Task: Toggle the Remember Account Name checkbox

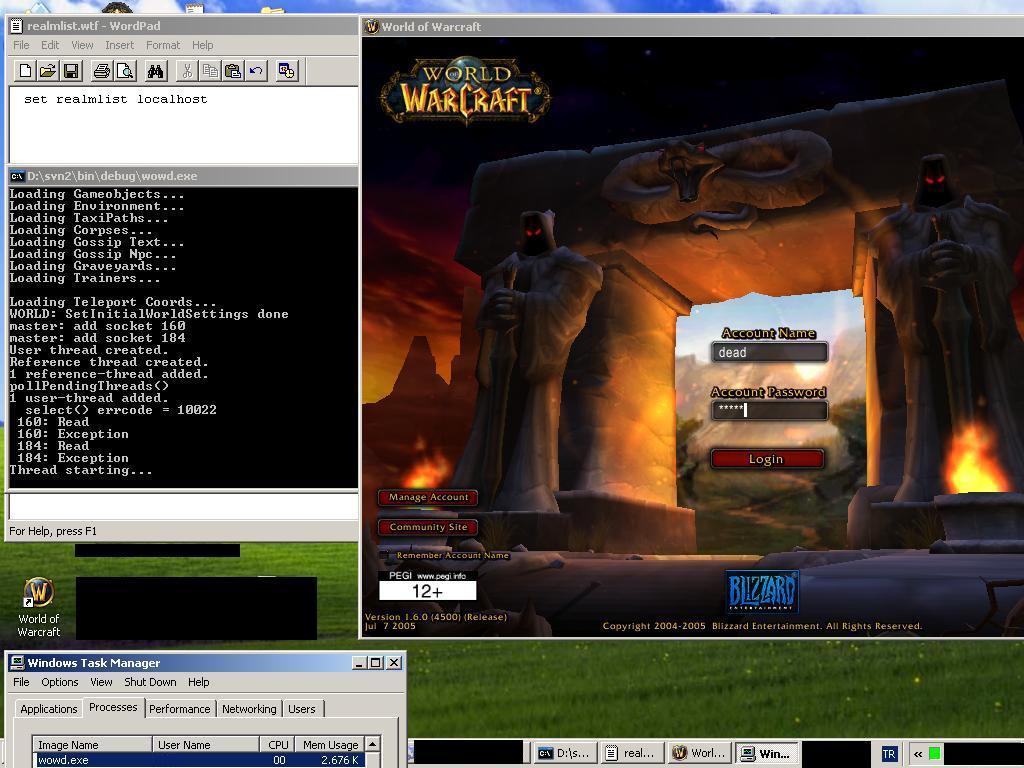Action: click(x=383, y=555)
